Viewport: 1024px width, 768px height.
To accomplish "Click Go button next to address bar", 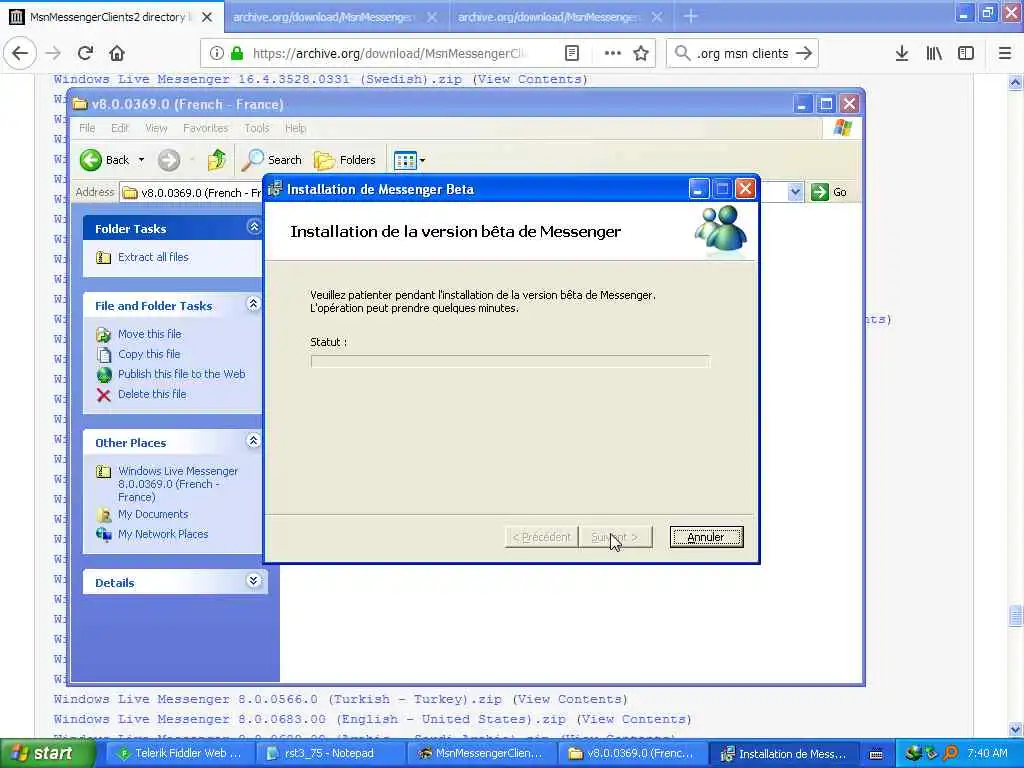I will point(829,192).
